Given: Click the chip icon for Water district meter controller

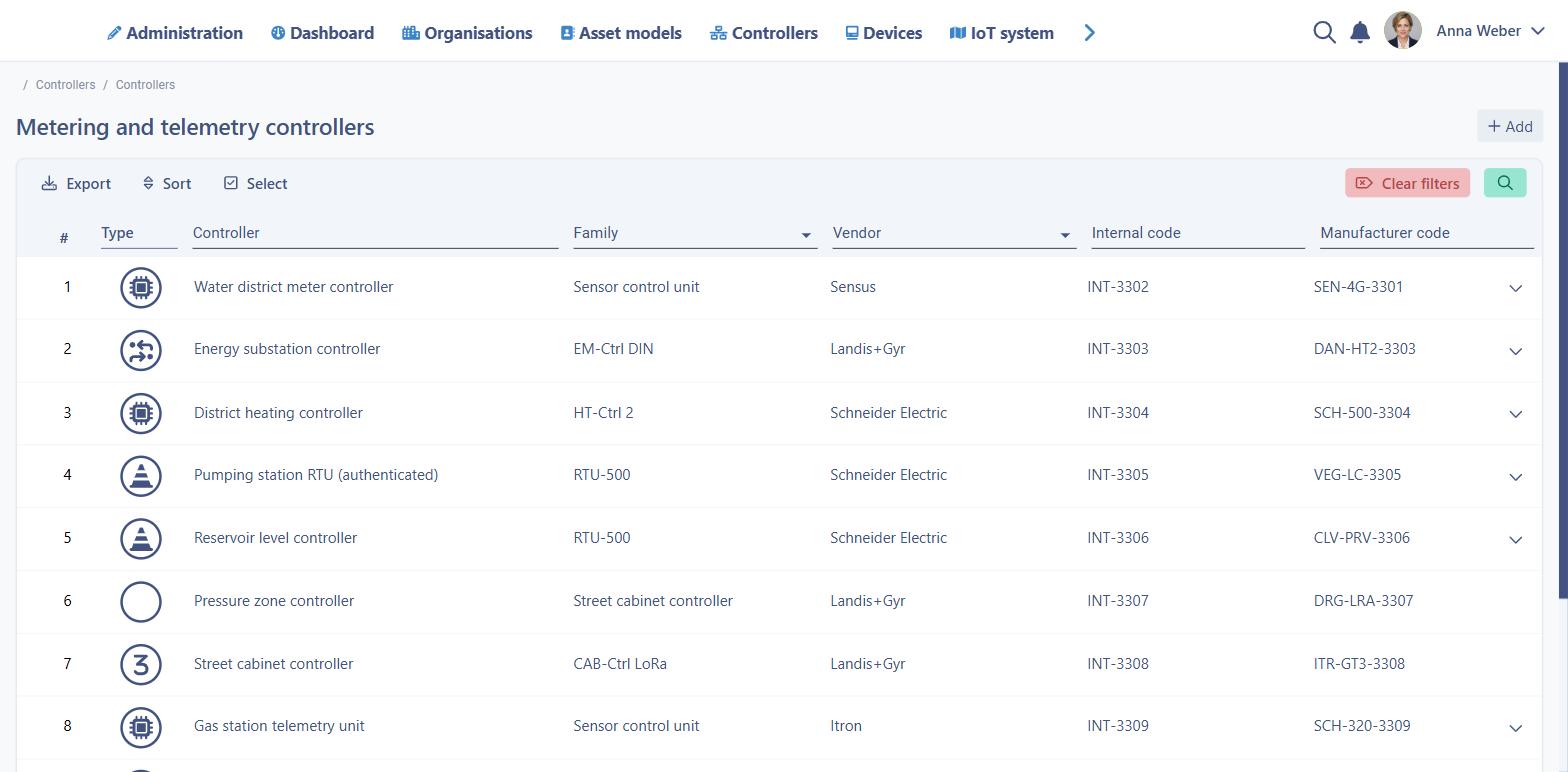Looking at the screenshot, I should (x=141, y=287).
